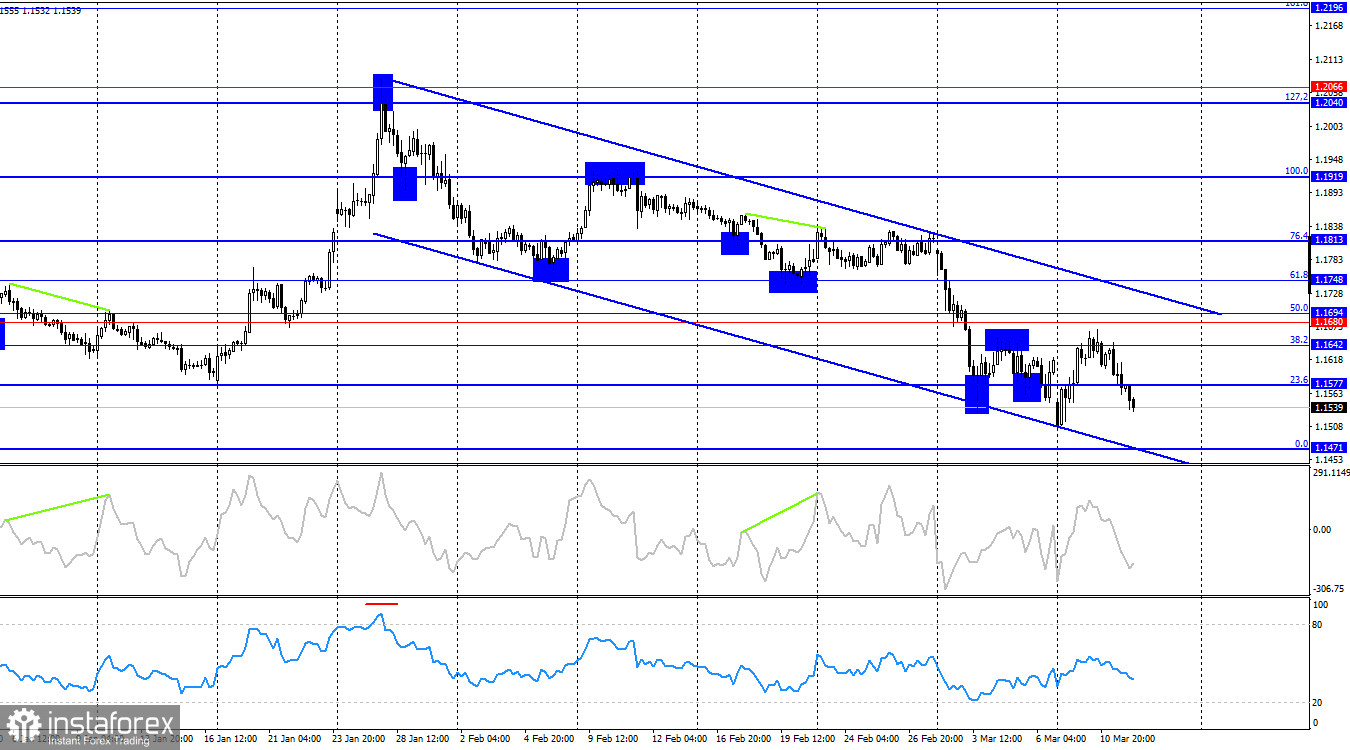Image resolution: width=1350 pixels, height=750 pixels.
Task: Select the 1.2168 price scale value
Action: (1329, 27)
